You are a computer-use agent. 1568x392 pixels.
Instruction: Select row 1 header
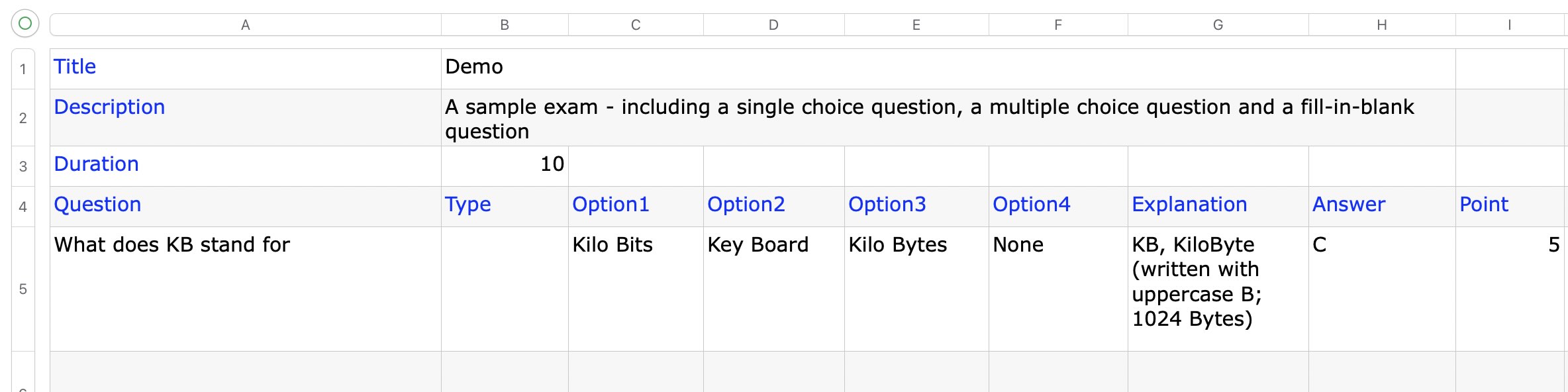[x=23, y=69]
